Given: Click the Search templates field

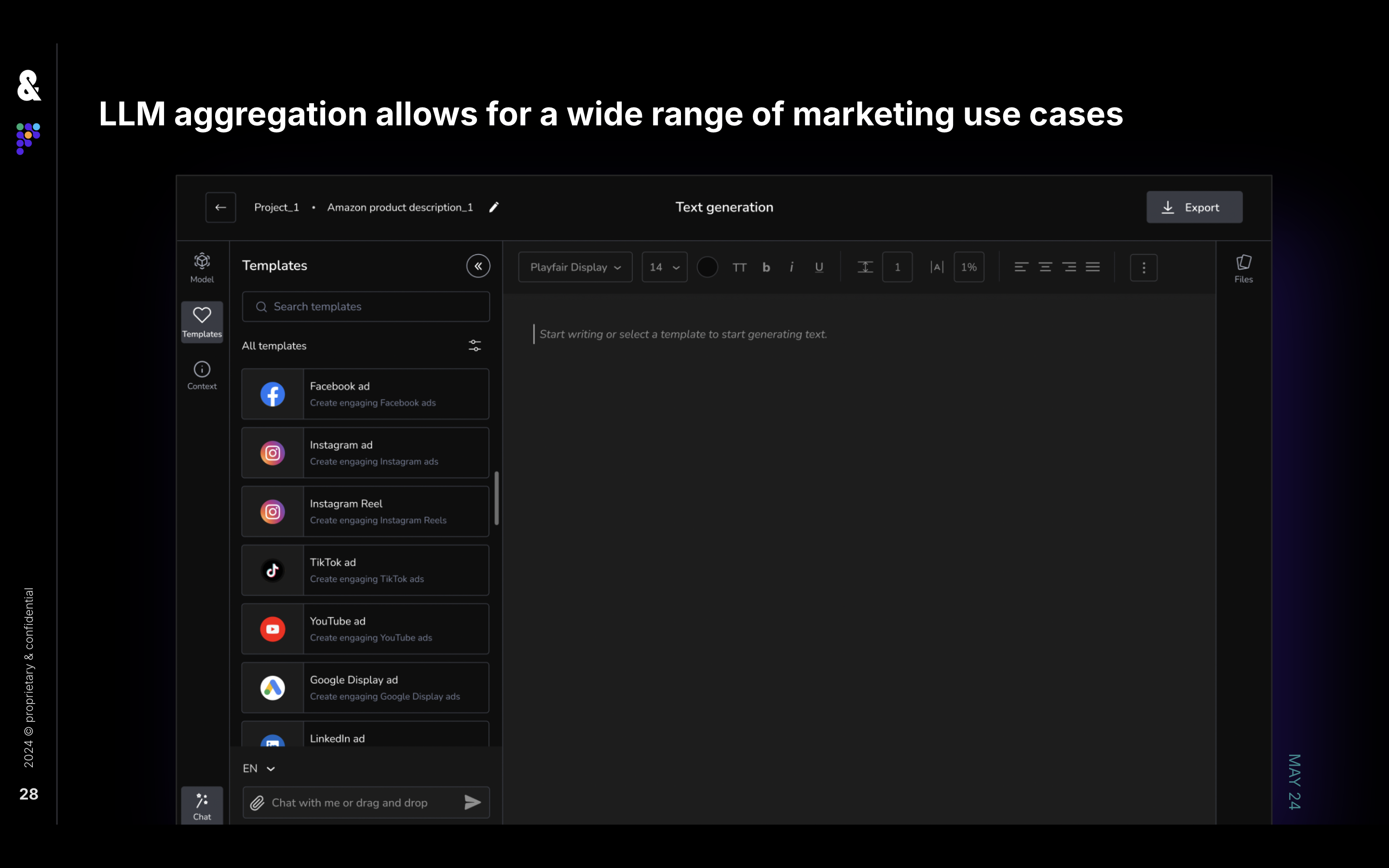Looking at the screenshot, I should click(x=366, y=307).
